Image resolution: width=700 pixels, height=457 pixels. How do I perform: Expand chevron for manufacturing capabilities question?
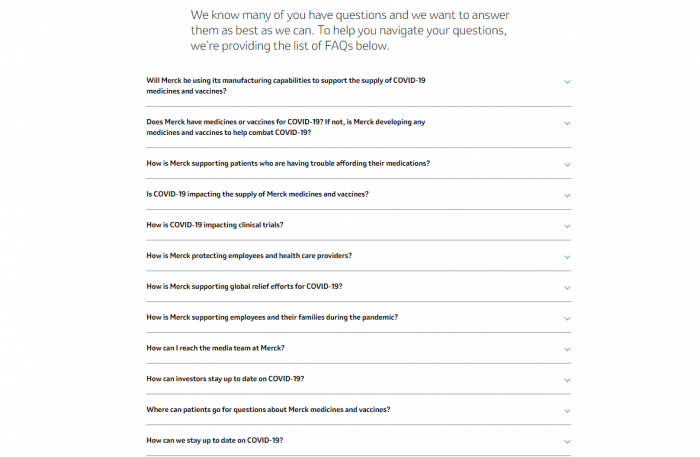(x=567, y=82)
